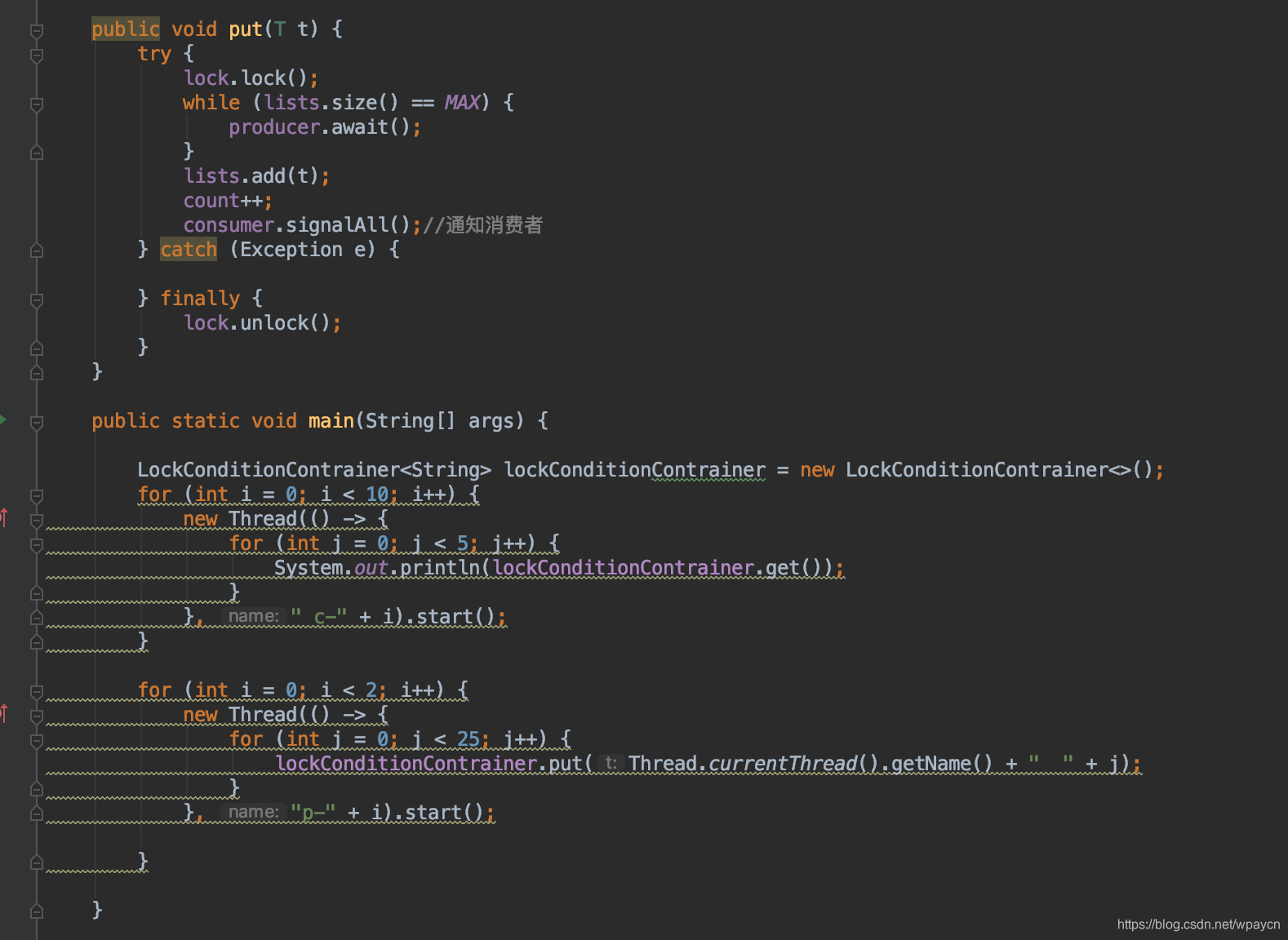Click the comment '//通知消费者'
This screenshot has width=1288, height=940.
pyautogui.click(x=483, y=225)
